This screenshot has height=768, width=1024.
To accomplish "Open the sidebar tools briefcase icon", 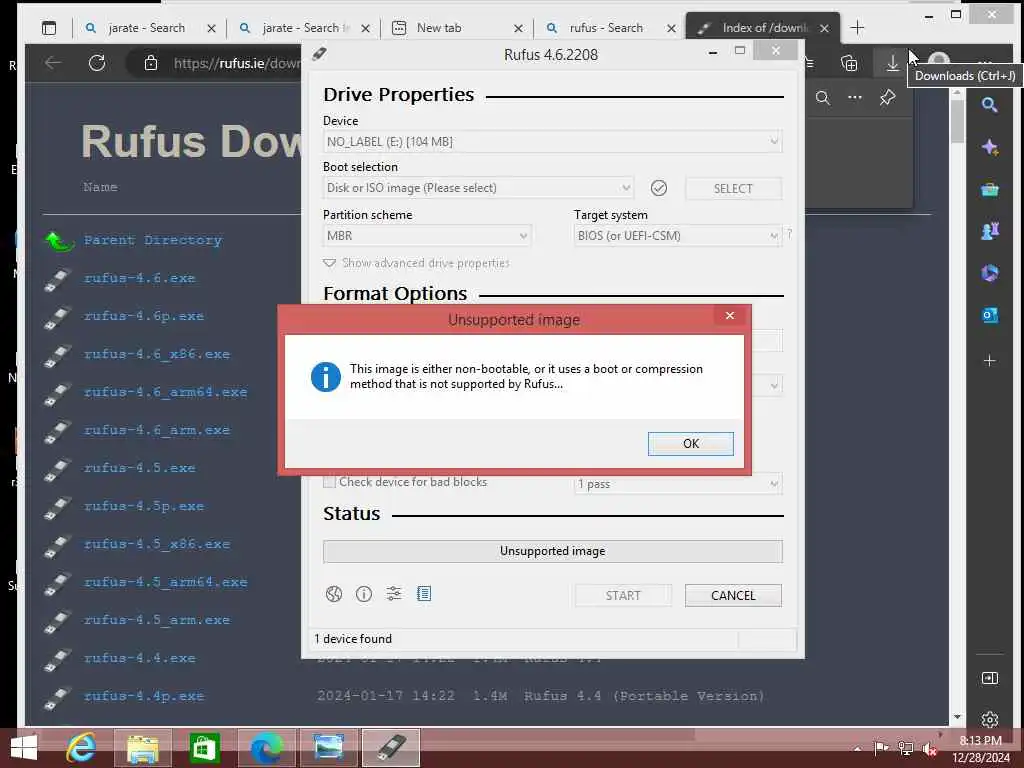I will click(x=989, y=189).
